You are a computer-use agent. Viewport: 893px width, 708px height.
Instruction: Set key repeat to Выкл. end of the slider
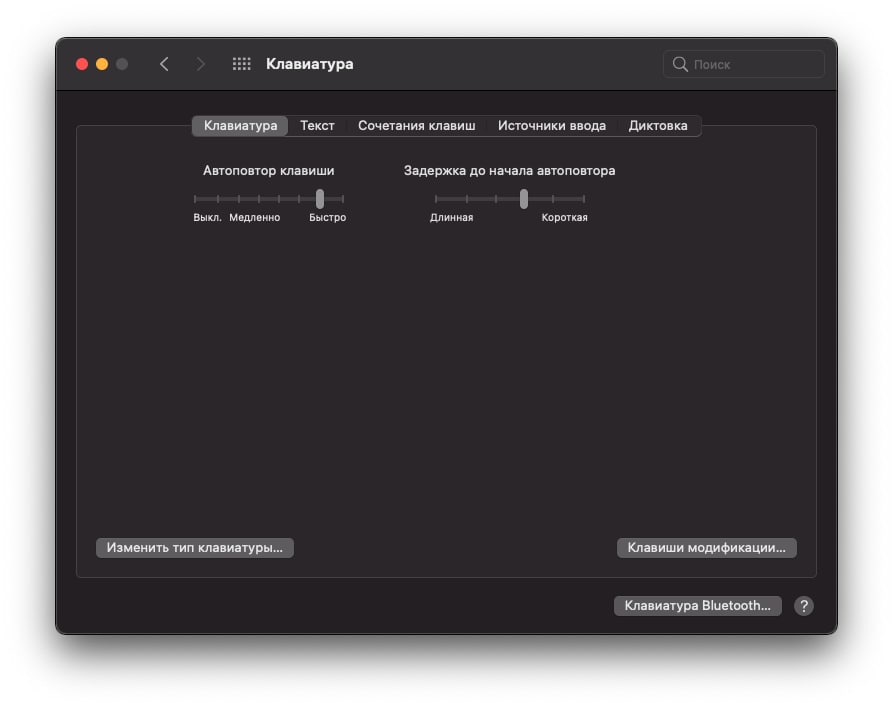195,199
